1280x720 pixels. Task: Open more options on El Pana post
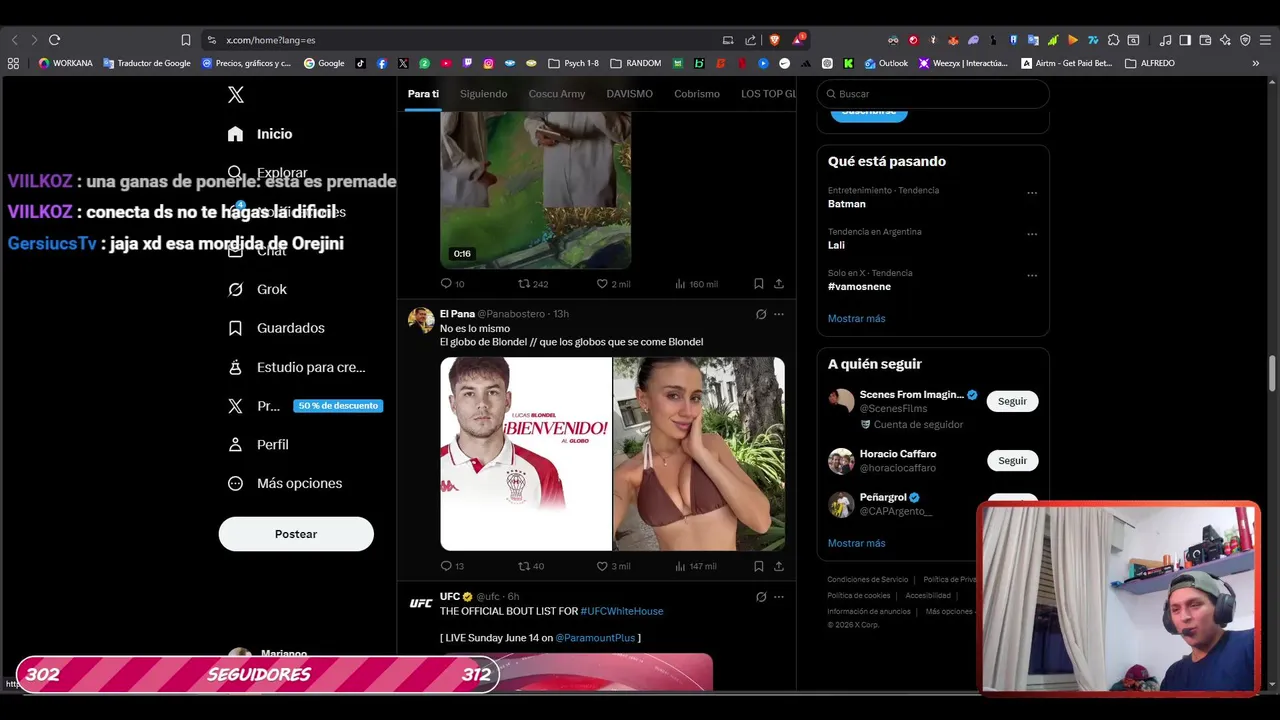tap(779, 314)
